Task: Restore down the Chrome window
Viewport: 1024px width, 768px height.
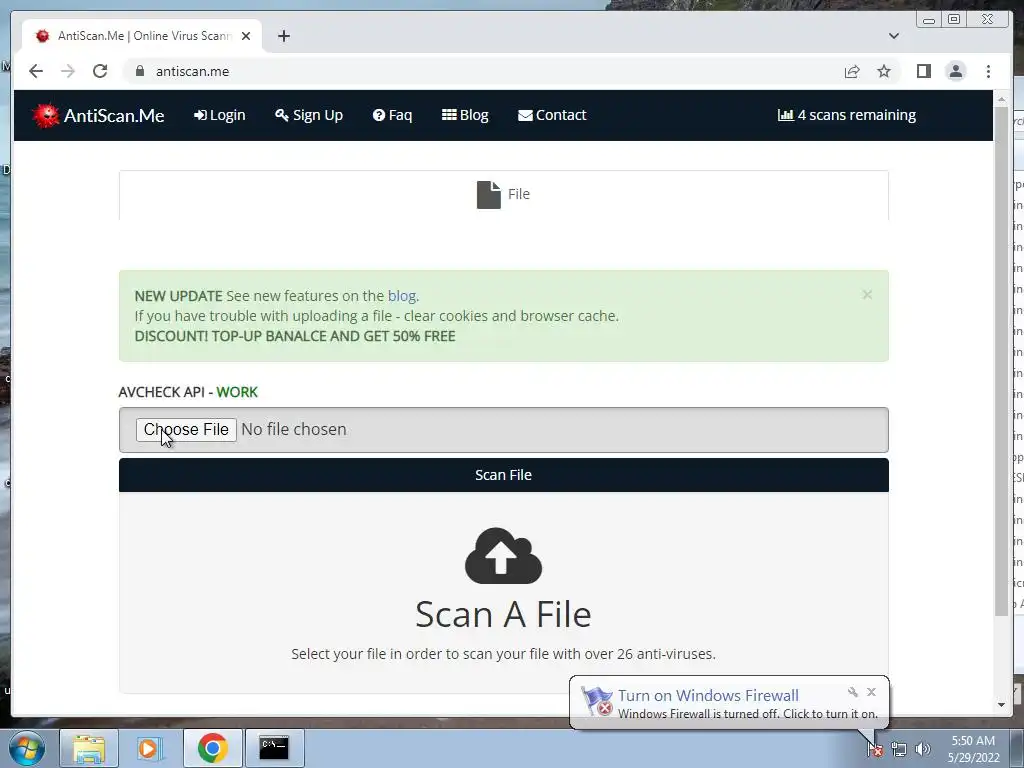Action: point(954,20)
